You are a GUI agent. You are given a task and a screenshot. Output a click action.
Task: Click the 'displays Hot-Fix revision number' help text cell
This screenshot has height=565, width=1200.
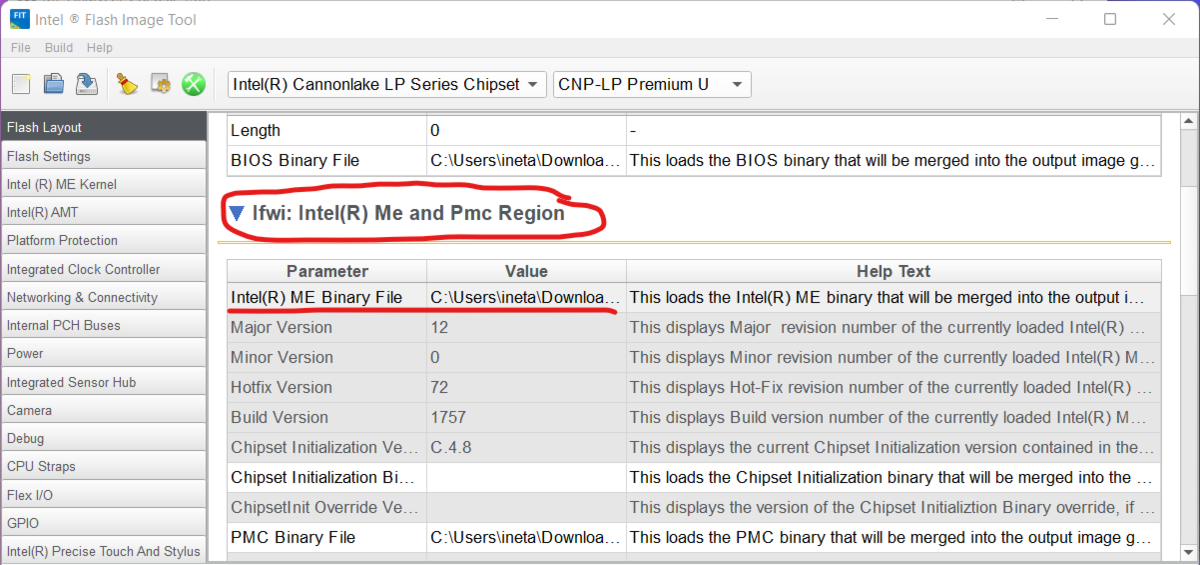[x=893, y=387]
